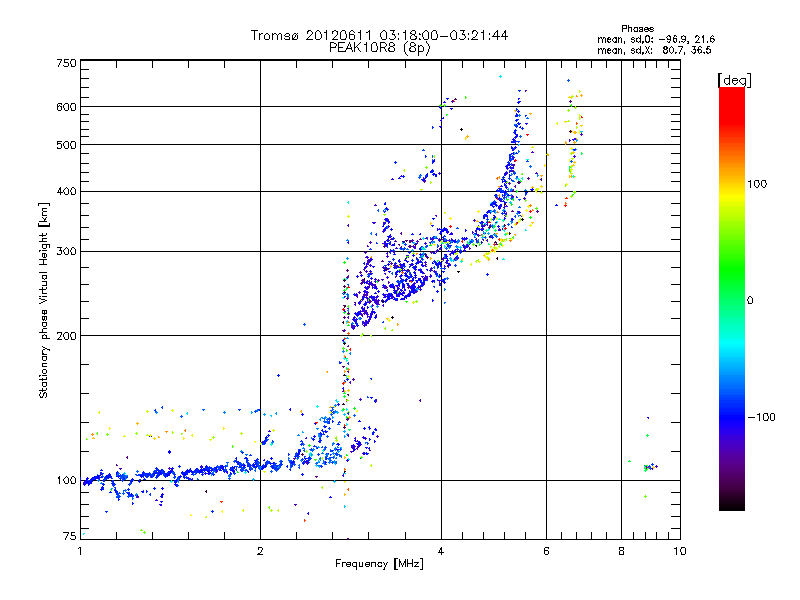Click the 'Phases' heading text

(637, 29)
